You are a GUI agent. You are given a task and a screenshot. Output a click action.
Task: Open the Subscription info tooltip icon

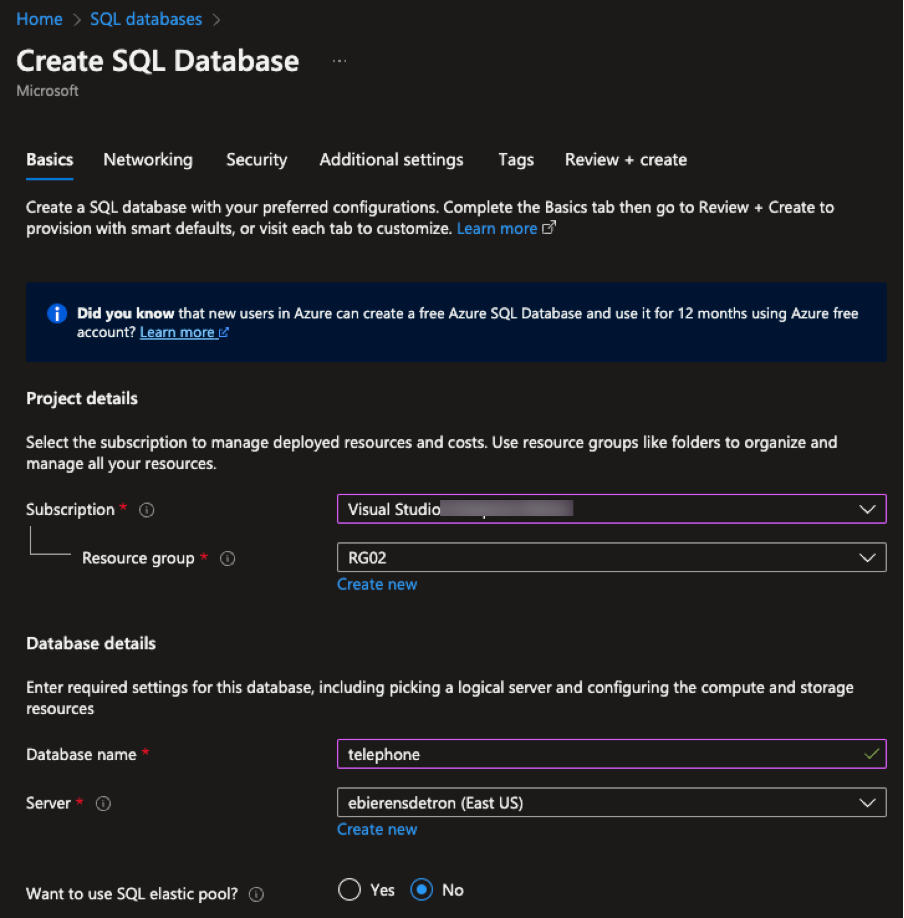tap(146, 509)
